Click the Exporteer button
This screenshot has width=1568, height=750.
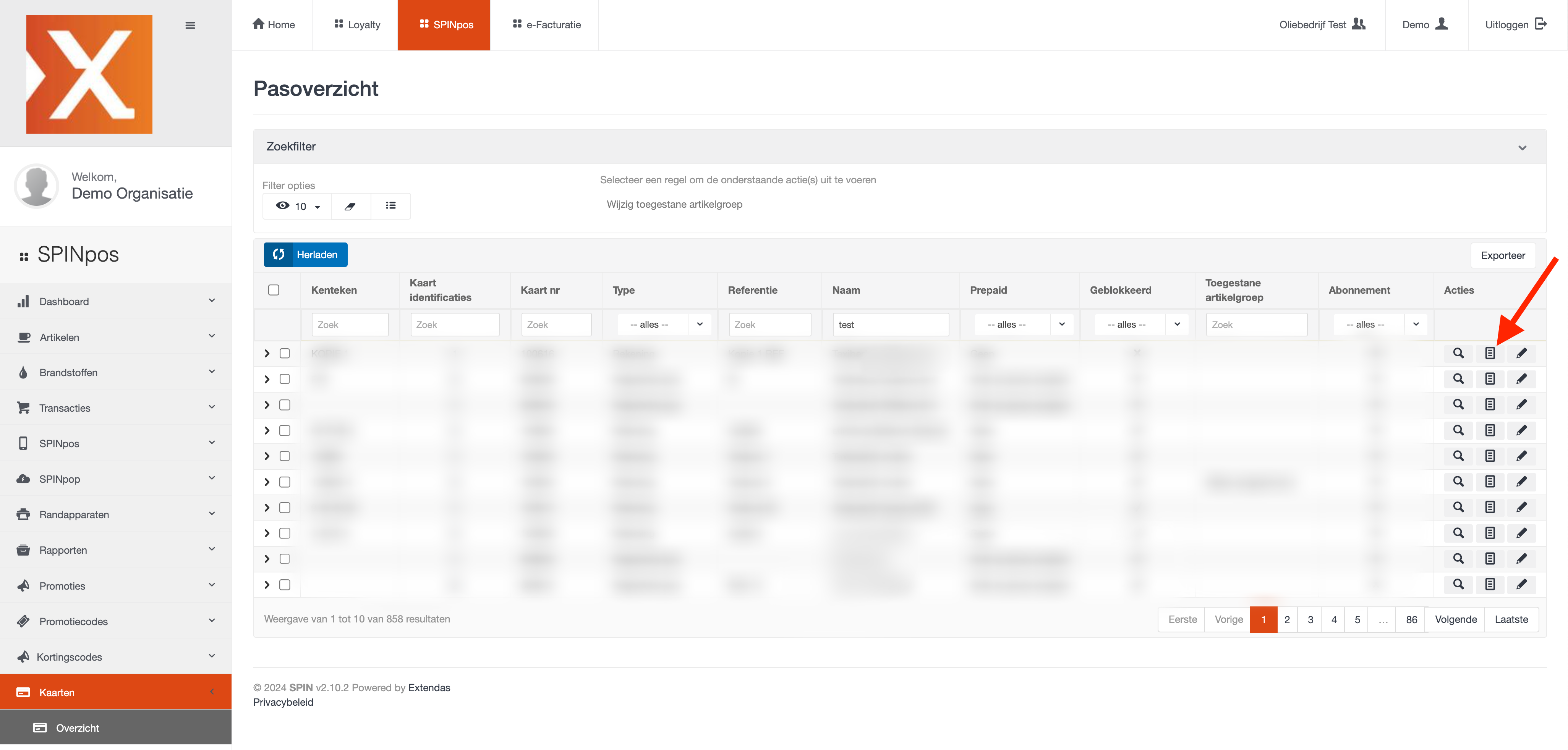1502,255
